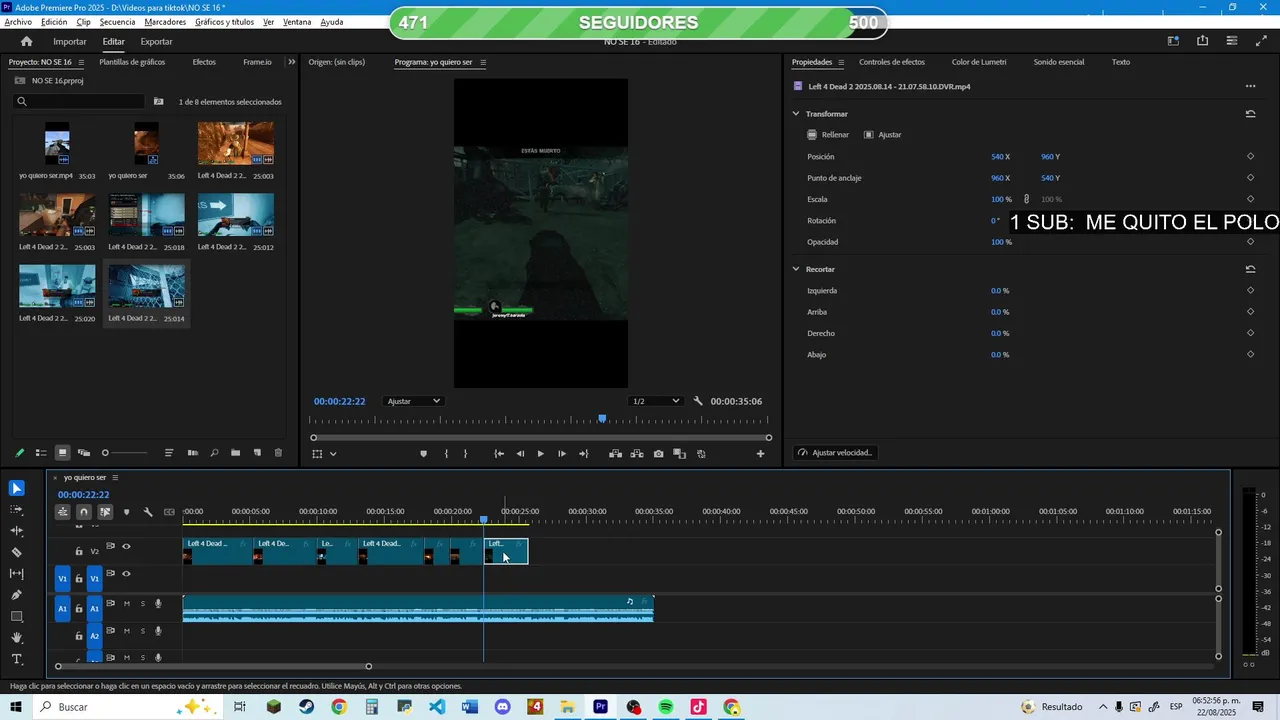Step forward one frame
Image resolution: width=1280 pixels, height=720 pixels.
pyautogui.click(x=562, y=454)
